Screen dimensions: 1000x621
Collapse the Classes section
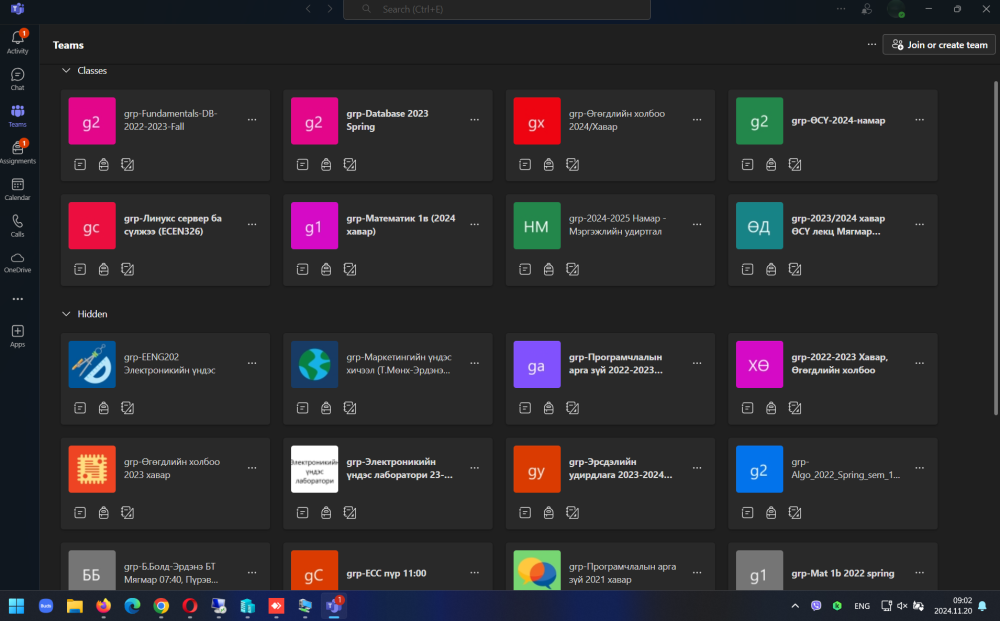click(x=66, y=71)
